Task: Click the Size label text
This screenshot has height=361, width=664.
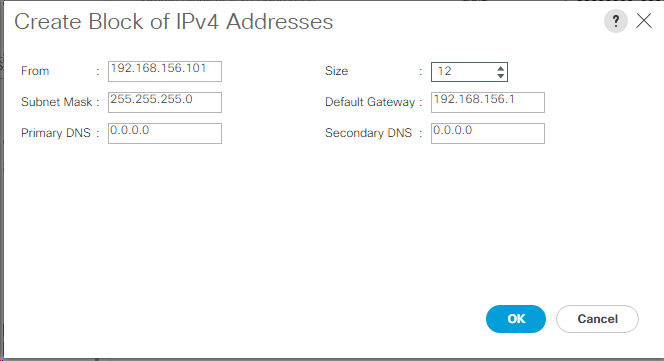Action: [x=336, y=71]
